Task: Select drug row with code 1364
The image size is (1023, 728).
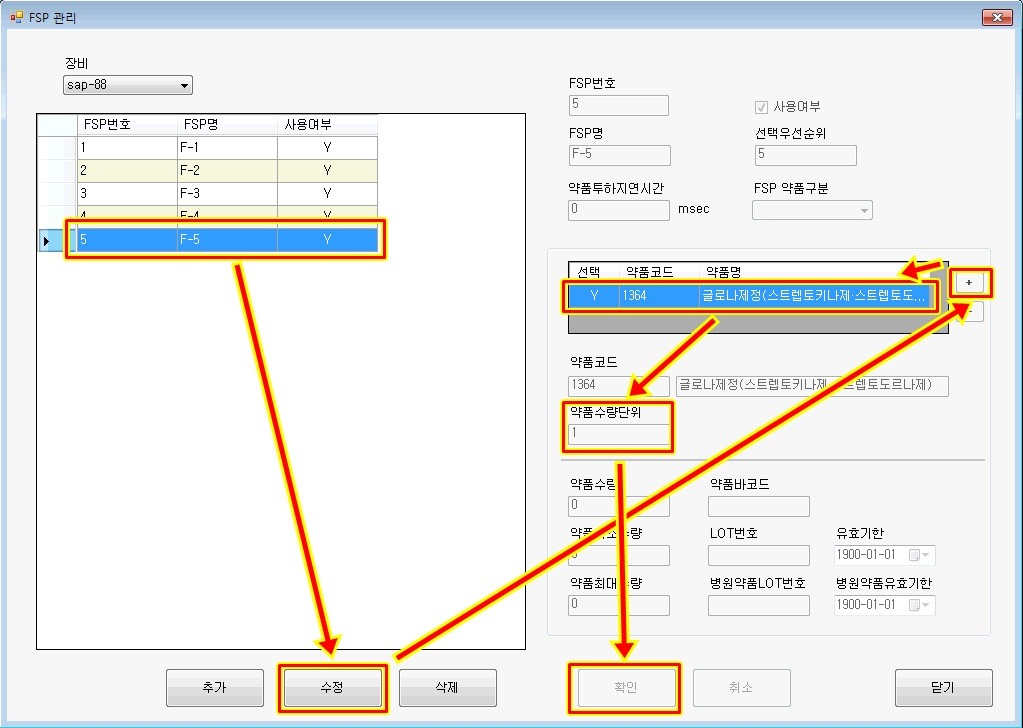Action: (752, 297)
